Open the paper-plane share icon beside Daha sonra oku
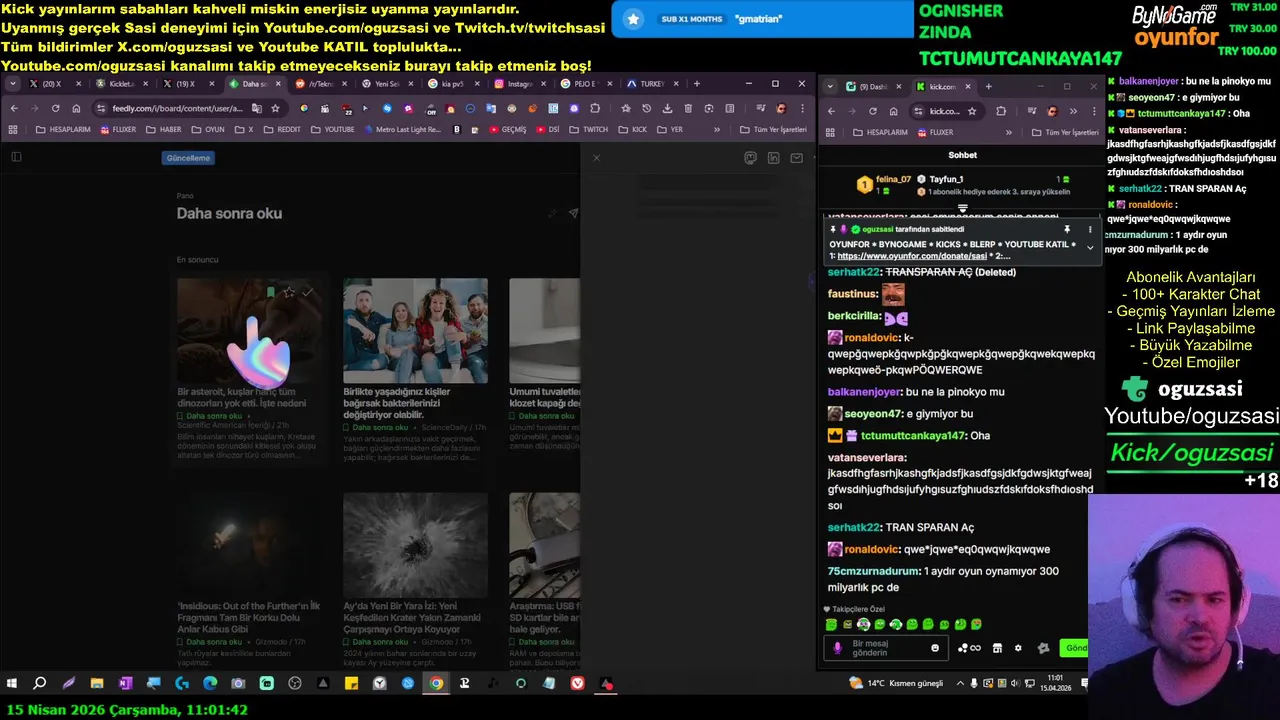 (573, 213)
